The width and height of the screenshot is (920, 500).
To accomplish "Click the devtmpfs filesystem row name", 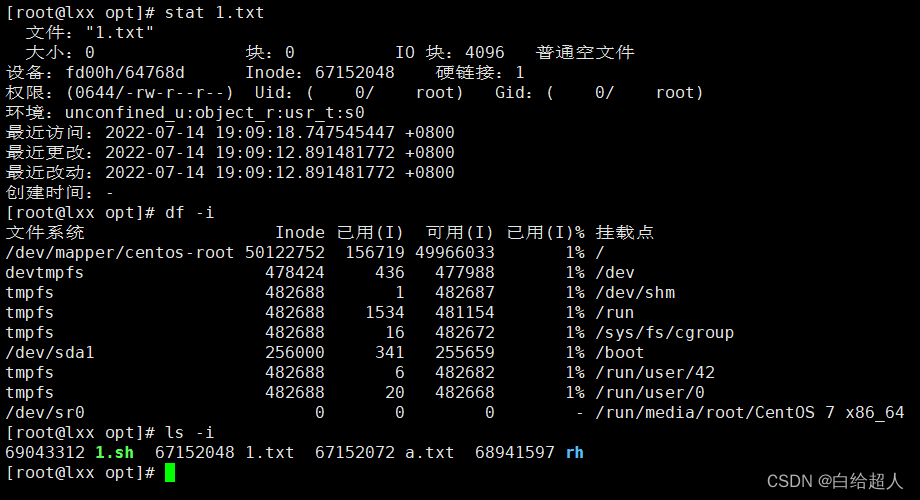I will click(x=45, y=272).
